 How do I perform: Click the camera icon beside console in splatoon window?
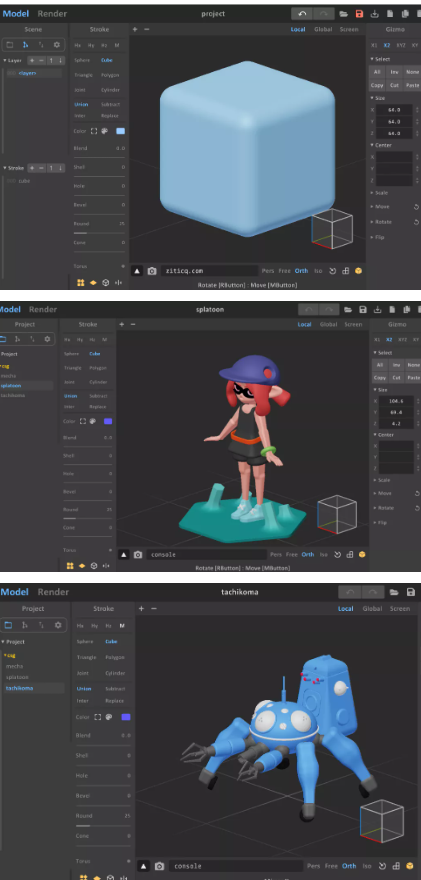(x=138, y=554)
